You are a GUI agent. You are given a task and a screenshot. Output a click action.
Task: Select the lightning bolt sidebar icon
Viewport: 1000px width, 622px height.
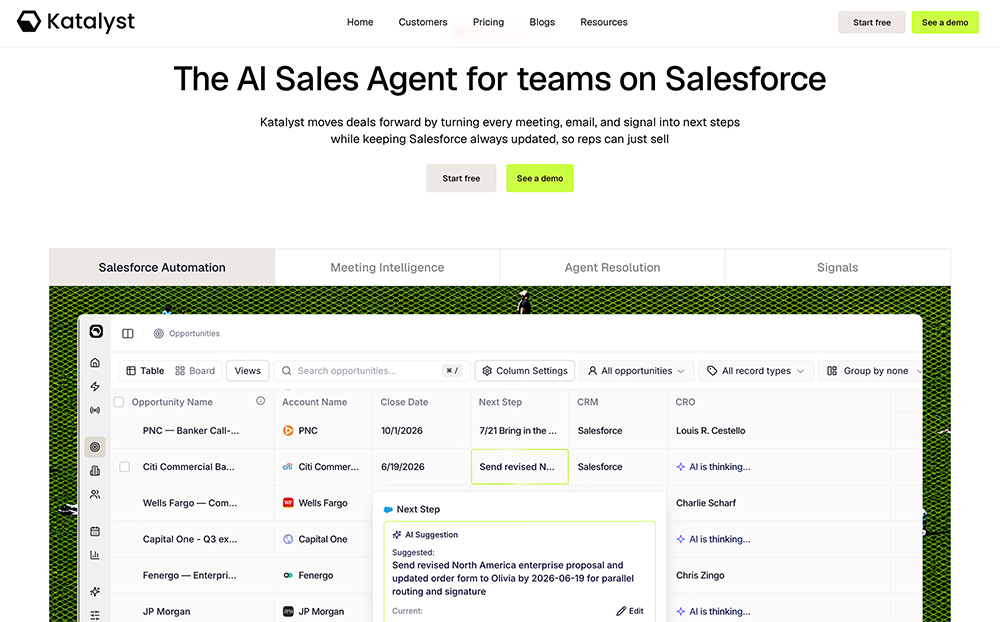pos(95,387)
